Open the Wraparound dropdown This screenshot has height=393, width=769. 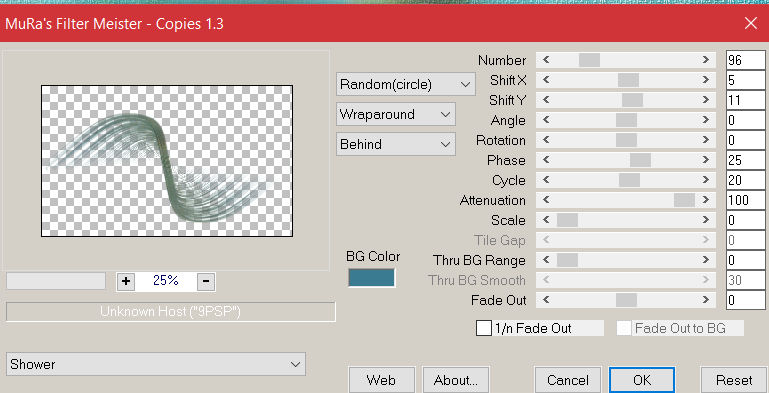pos(396,114)
